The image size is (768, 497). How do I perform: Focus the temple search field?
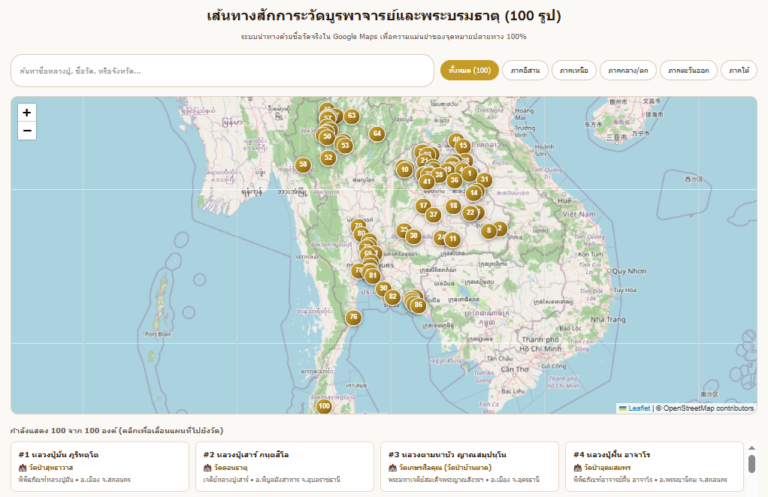point(222,71)
